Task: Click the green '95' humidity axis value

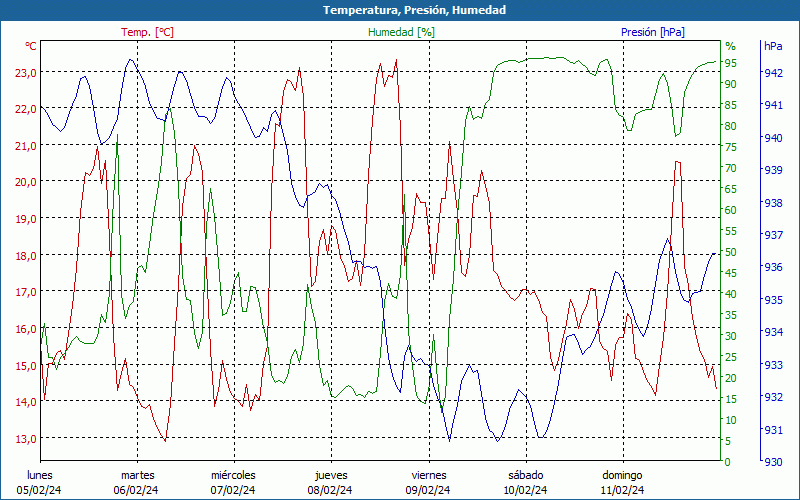Action: point(731,63)
